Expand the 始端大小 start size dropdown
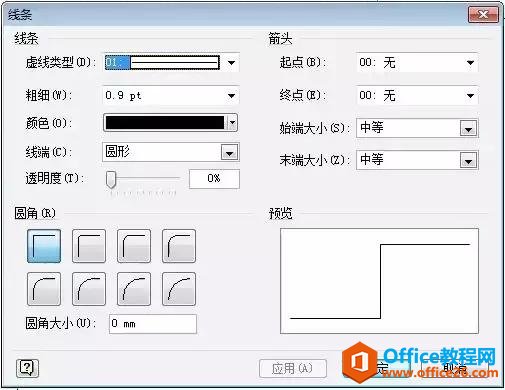The width and height of the screenshot is (505, 390). click(468, 129)
